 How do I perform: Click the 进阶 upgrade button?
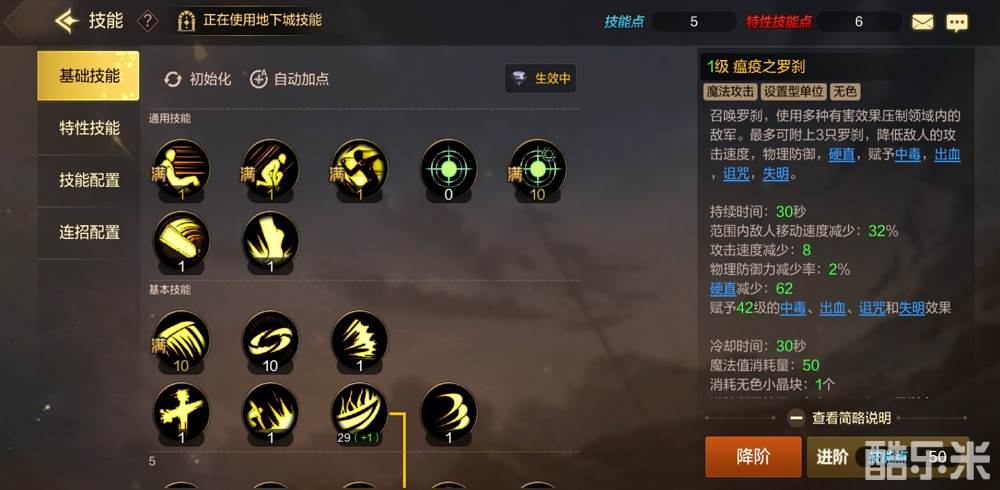tap(832, 457)
